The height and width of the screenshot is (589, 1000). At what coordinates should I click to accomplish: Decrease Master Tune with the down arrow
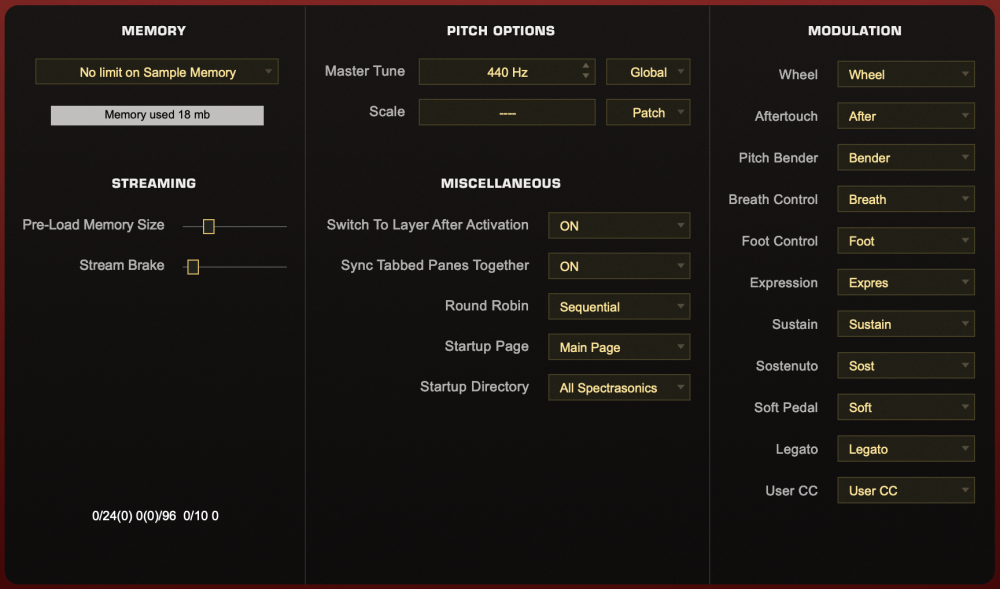[x=586, y=77]
